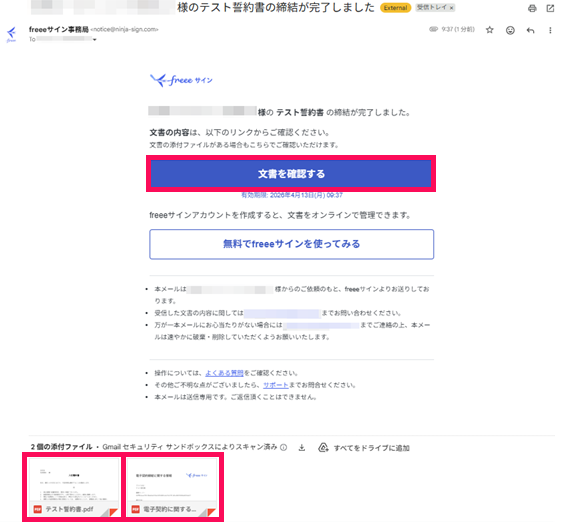Click the 文書を確認する button
This screenshot has width=573, height=525.
(291, 174)
